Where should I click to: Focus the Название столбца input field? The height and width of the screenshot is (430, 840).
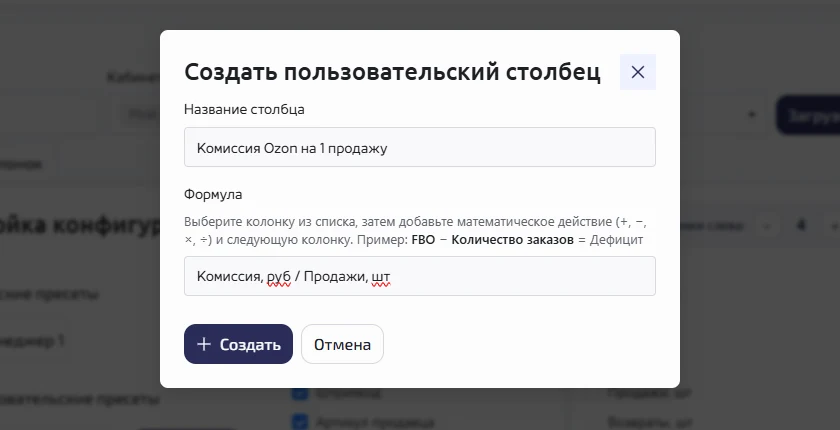[419, 147]
